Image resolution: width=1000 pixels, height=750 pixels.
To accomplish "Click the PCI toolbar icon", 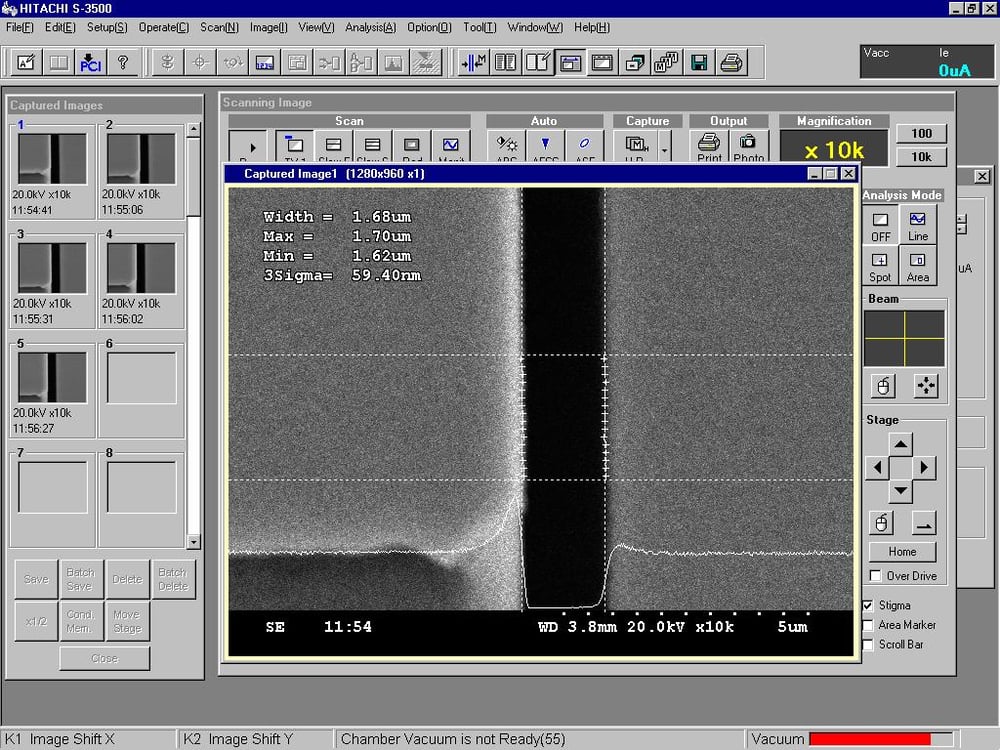I will coord(91,63).
